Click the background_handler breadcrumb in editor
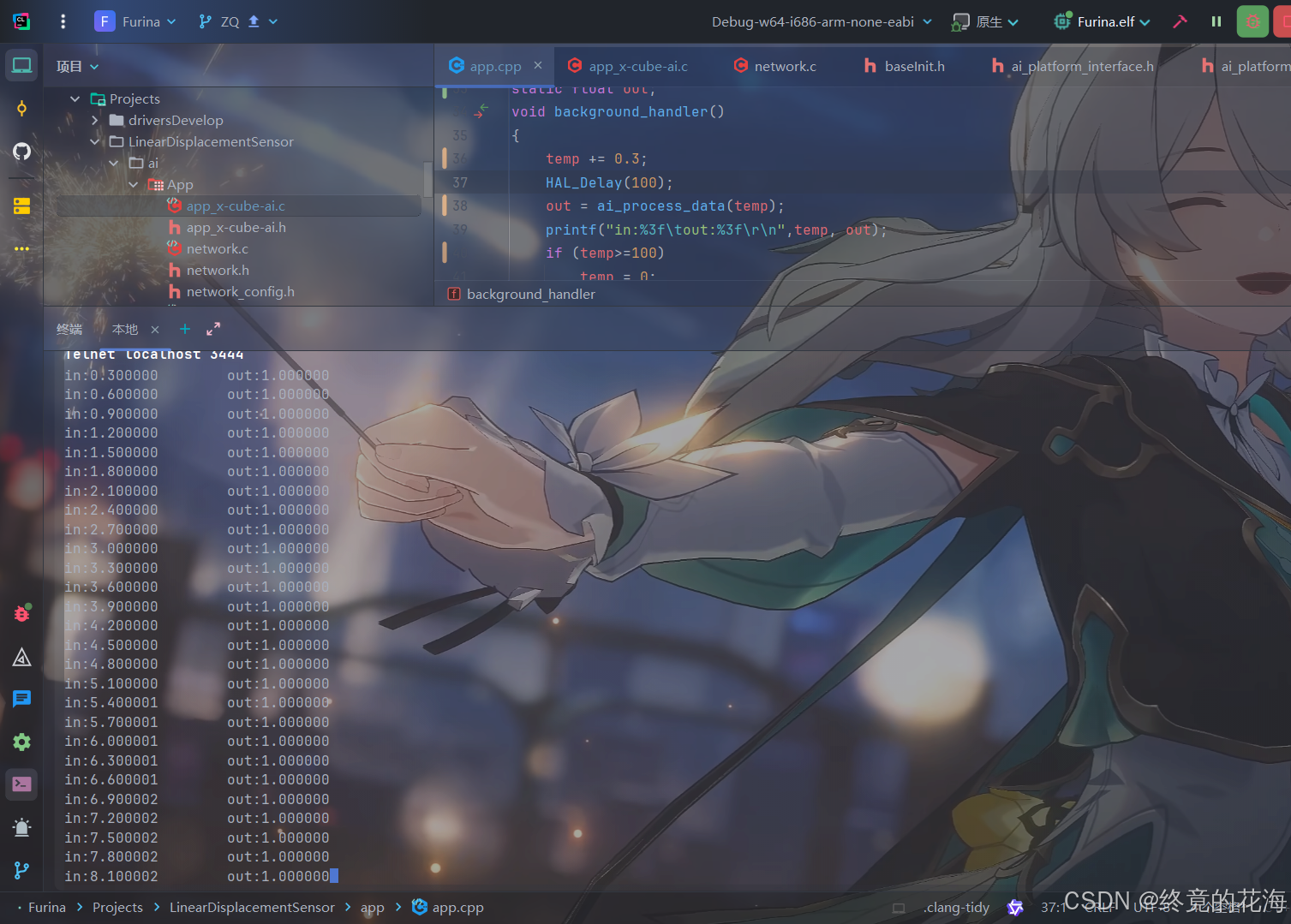Screen dimensions: 1291x924 click(530, 295)
